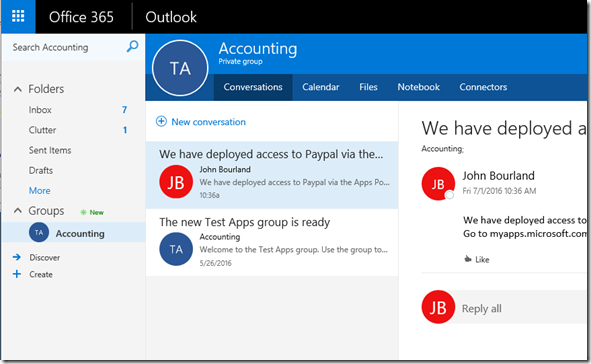The image size is (591, 364).
Task: Open the Sent Items folder
Action: [x=50, y=150]
